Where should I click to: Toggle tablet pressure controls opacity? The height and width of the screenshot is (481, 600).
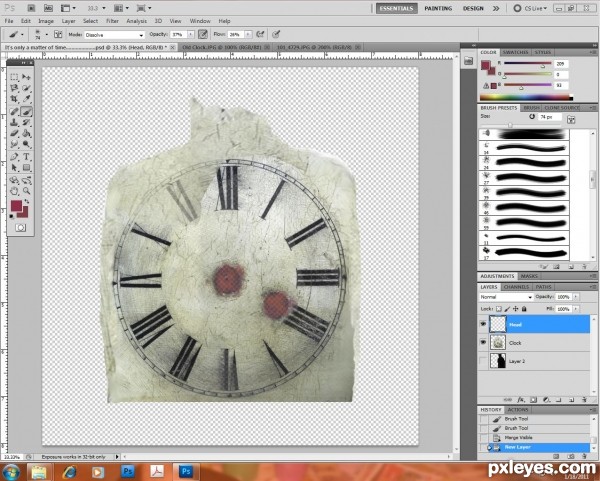point(203,34)
